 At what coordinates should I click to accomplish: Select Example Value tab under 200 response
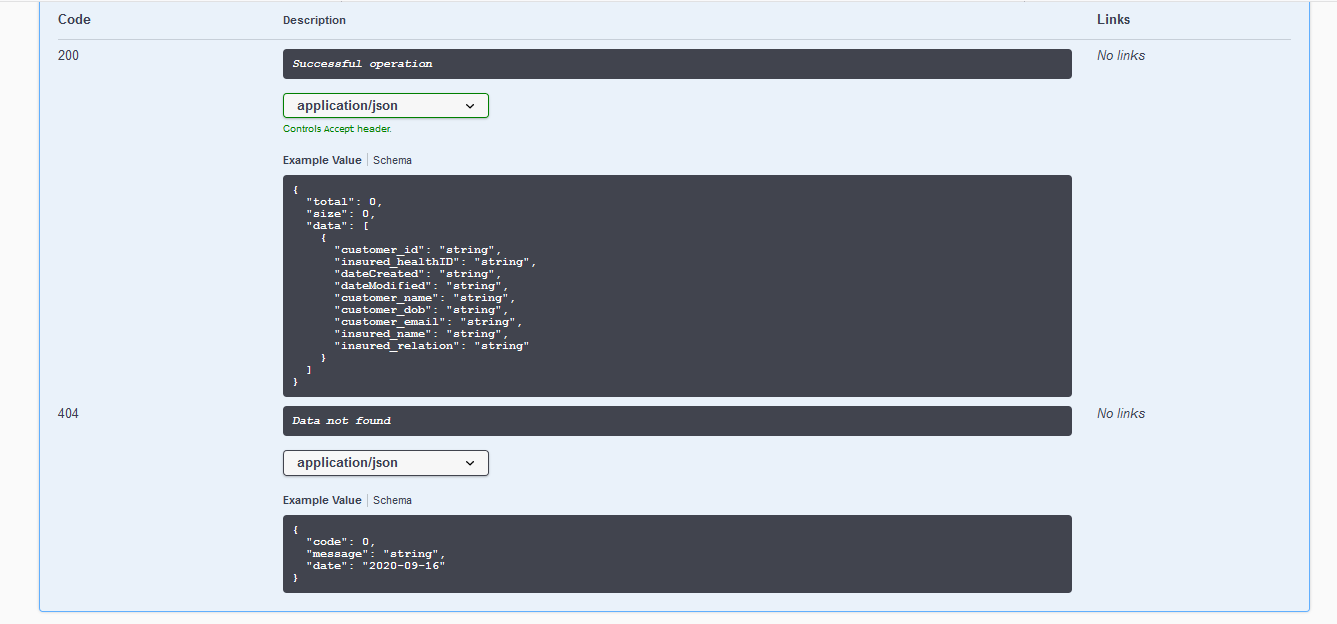click(322, 160)
